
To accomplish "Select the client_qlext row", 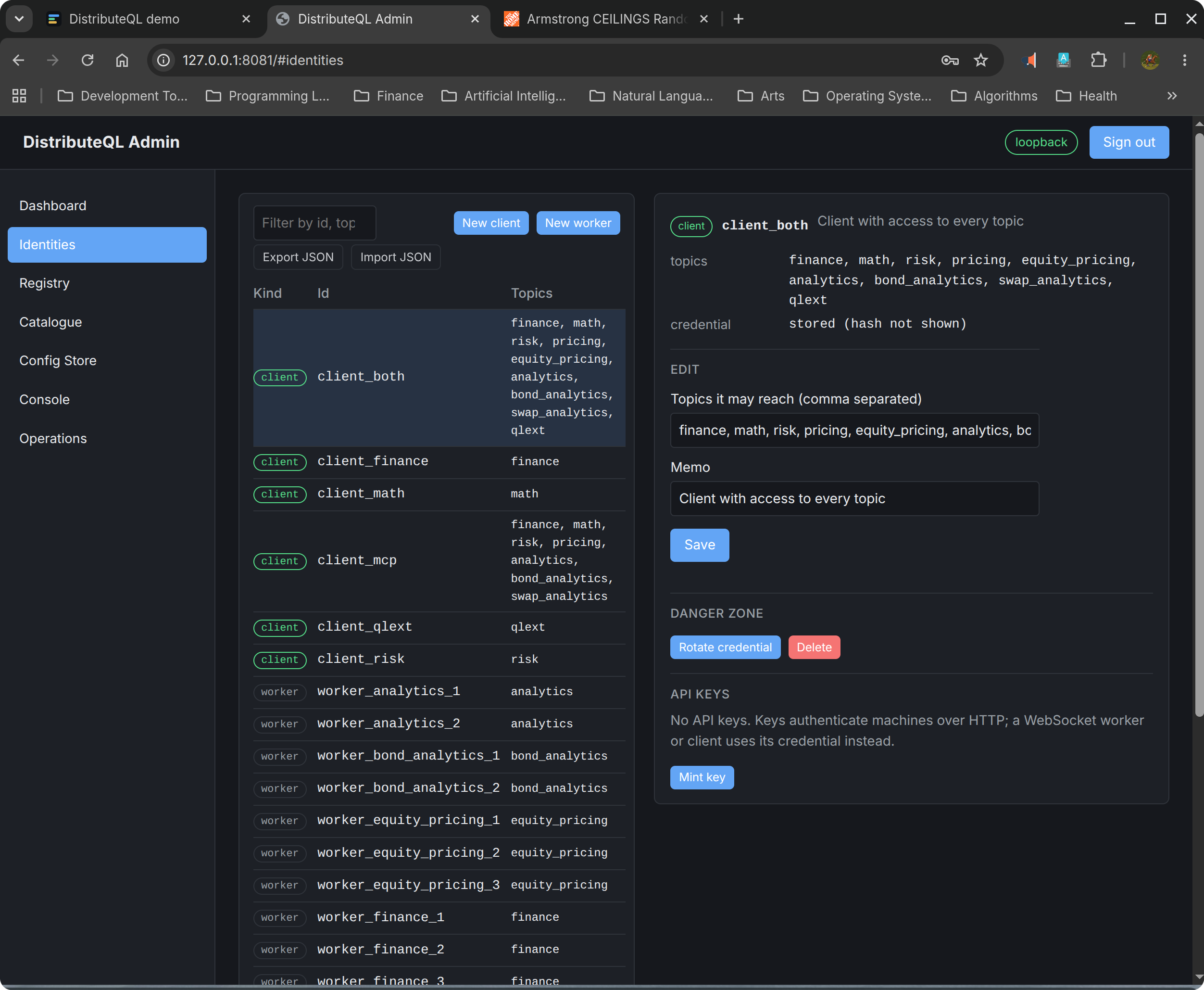I will (439, 627).
